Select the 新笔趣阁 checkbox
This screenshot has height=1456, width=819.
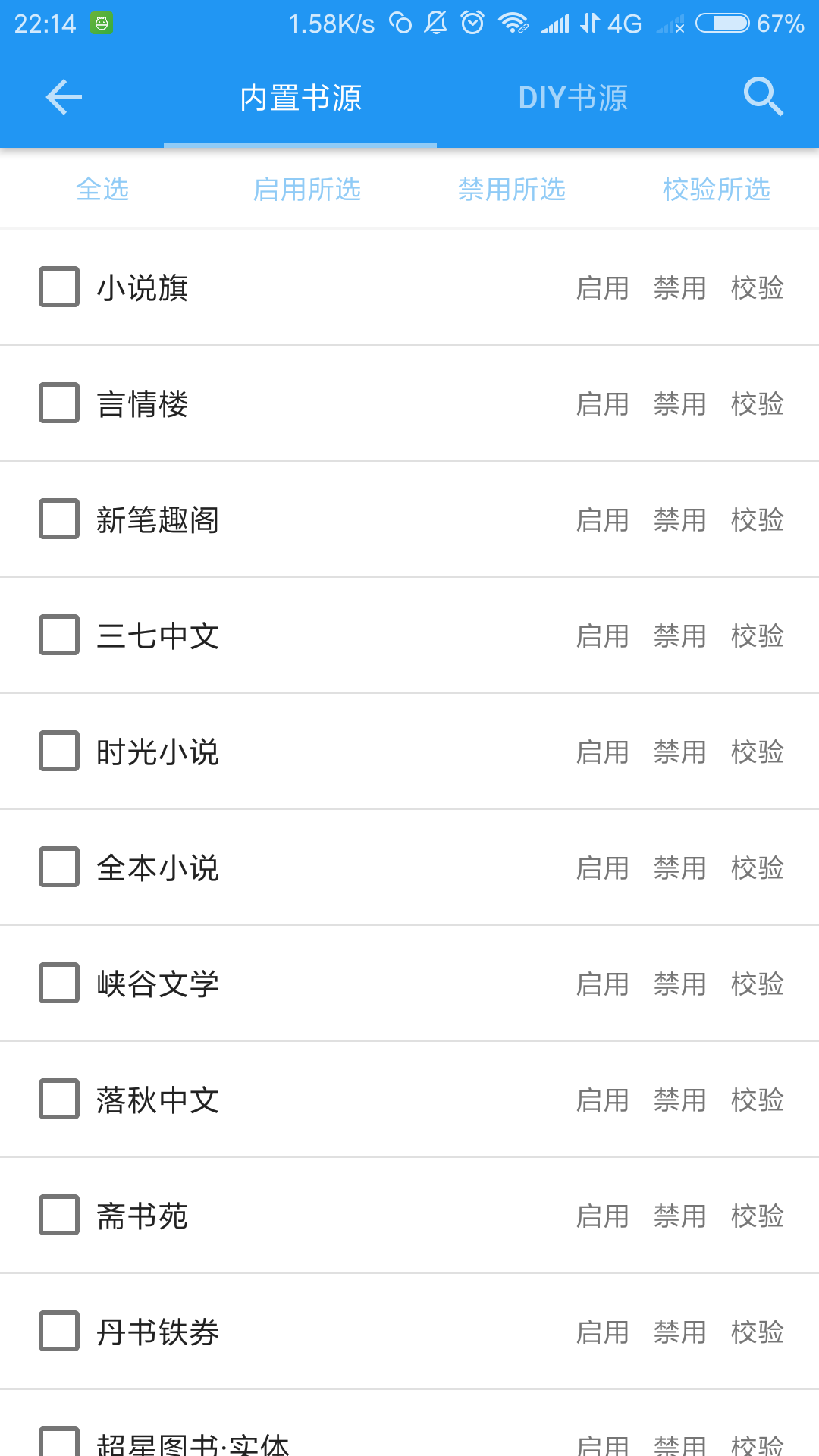pyautogui.click(x=59, y=519)
